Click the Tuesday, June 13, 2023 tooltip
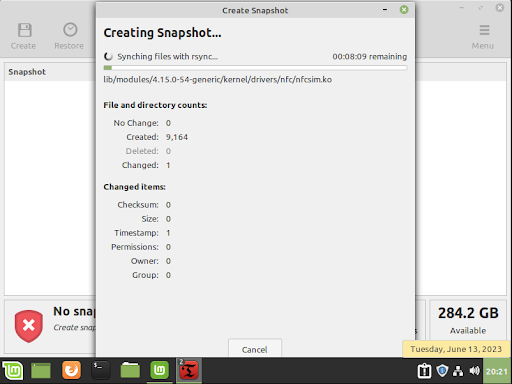 [x=456, y=349]
